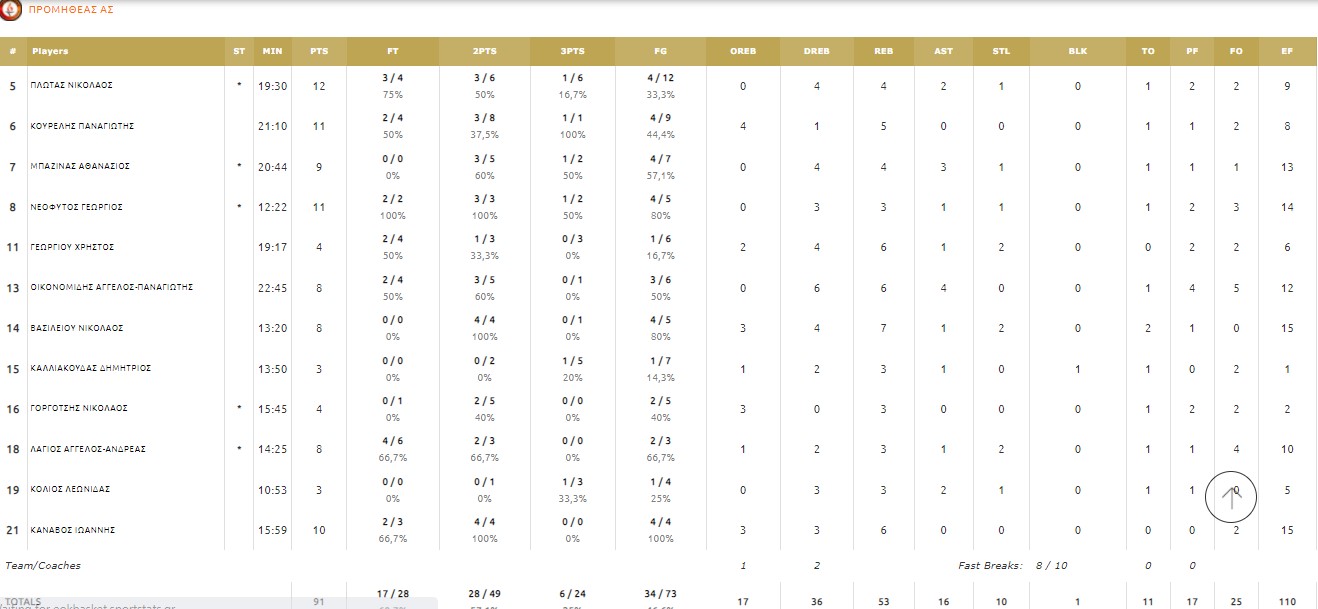
Task: Click the STL column header
Action: click(1001, 51)
